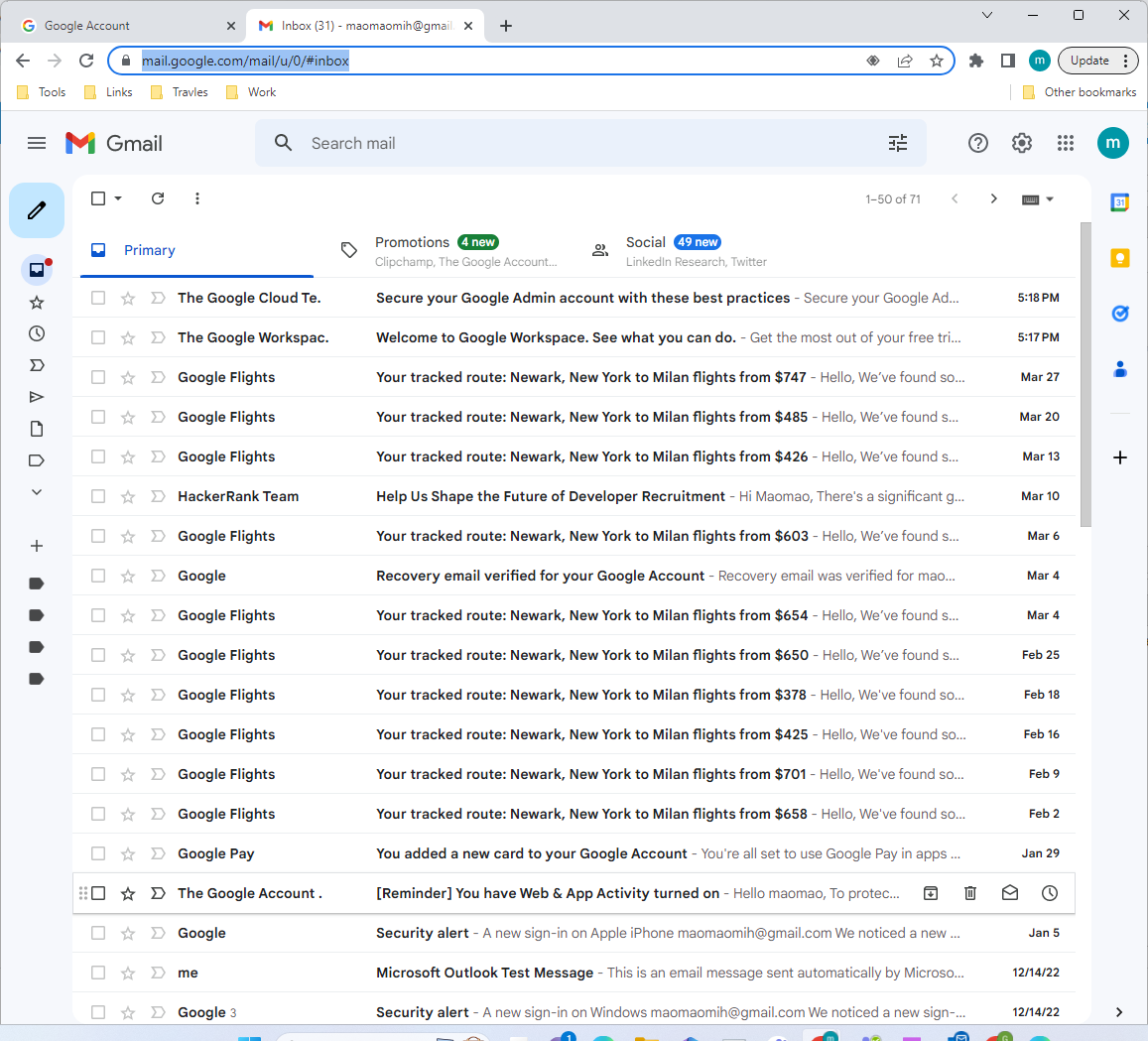Open the select-all checkbox dropdown arrow

point(118,198)
